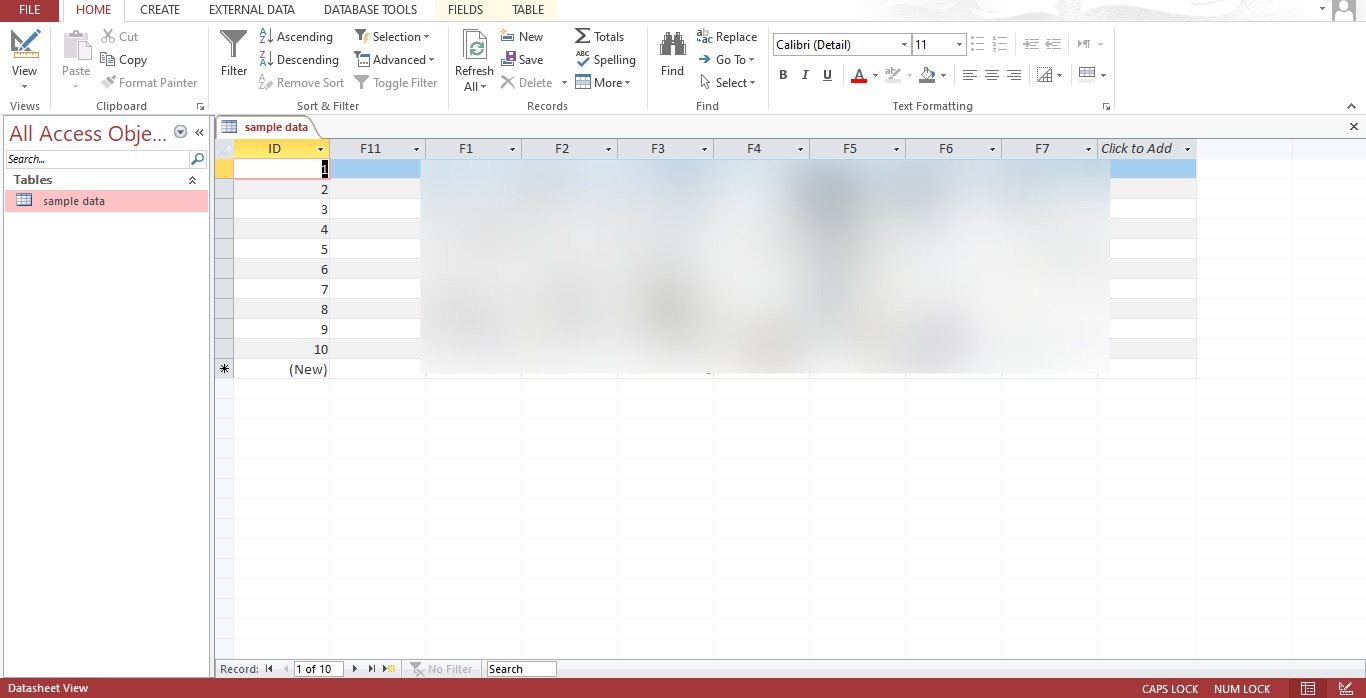Click Replace in Find group
Viewport: 1366px width, 698px height.
[727, 36]
